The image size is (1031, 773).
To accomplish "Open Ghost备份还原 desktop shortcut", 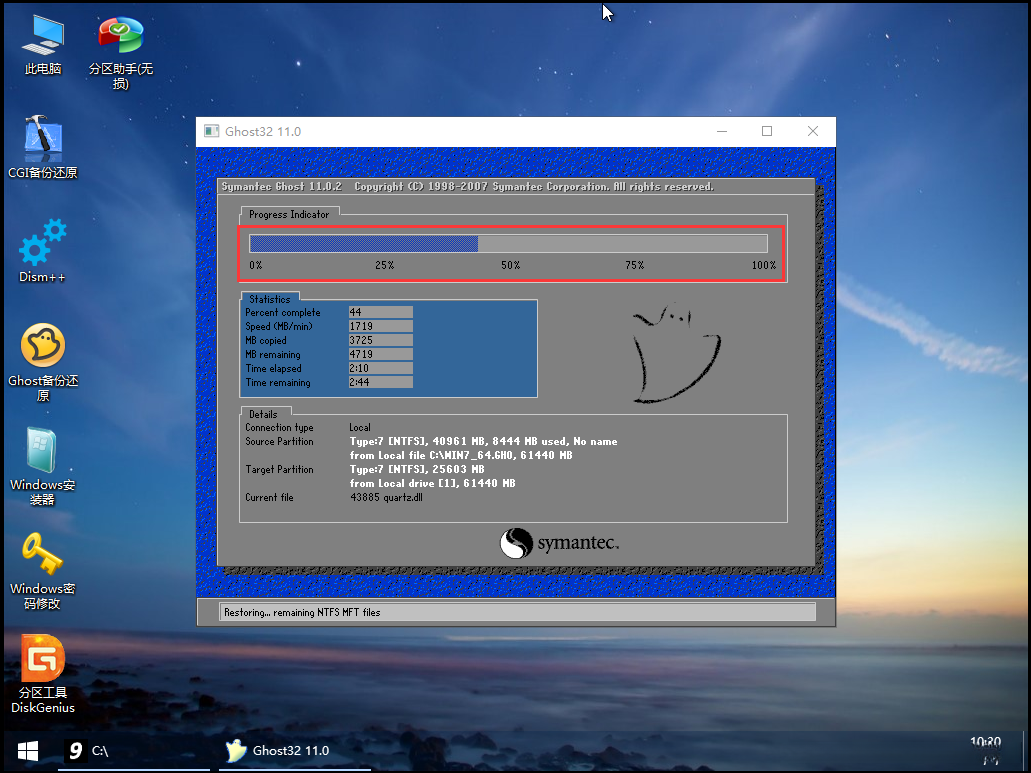I will 43,362.
